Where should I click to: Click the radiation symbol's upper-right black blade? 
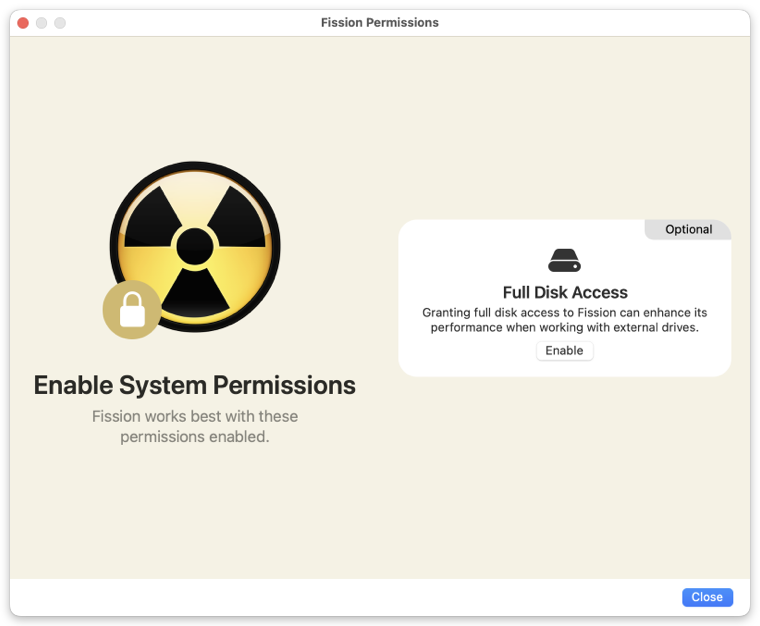click(238, 219)
